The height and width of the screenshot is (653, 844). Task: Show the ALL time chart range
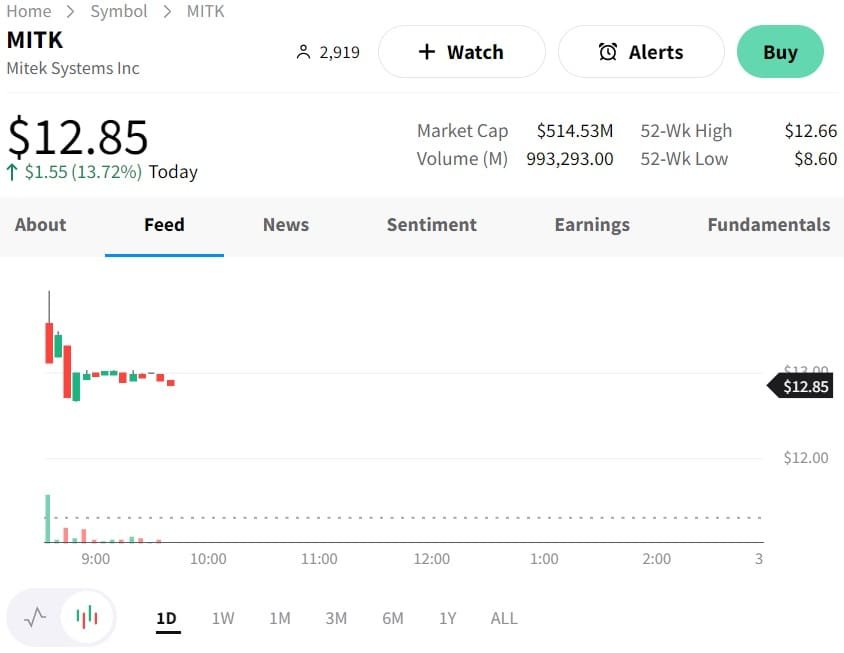[504, 618]
